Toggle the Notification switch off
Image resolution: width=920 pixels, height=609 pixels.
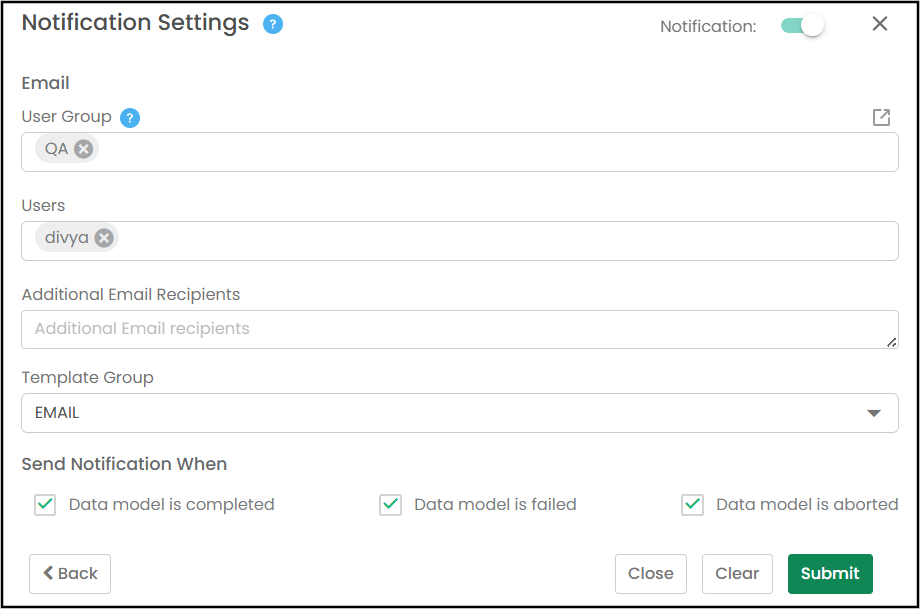click(802, 26)
